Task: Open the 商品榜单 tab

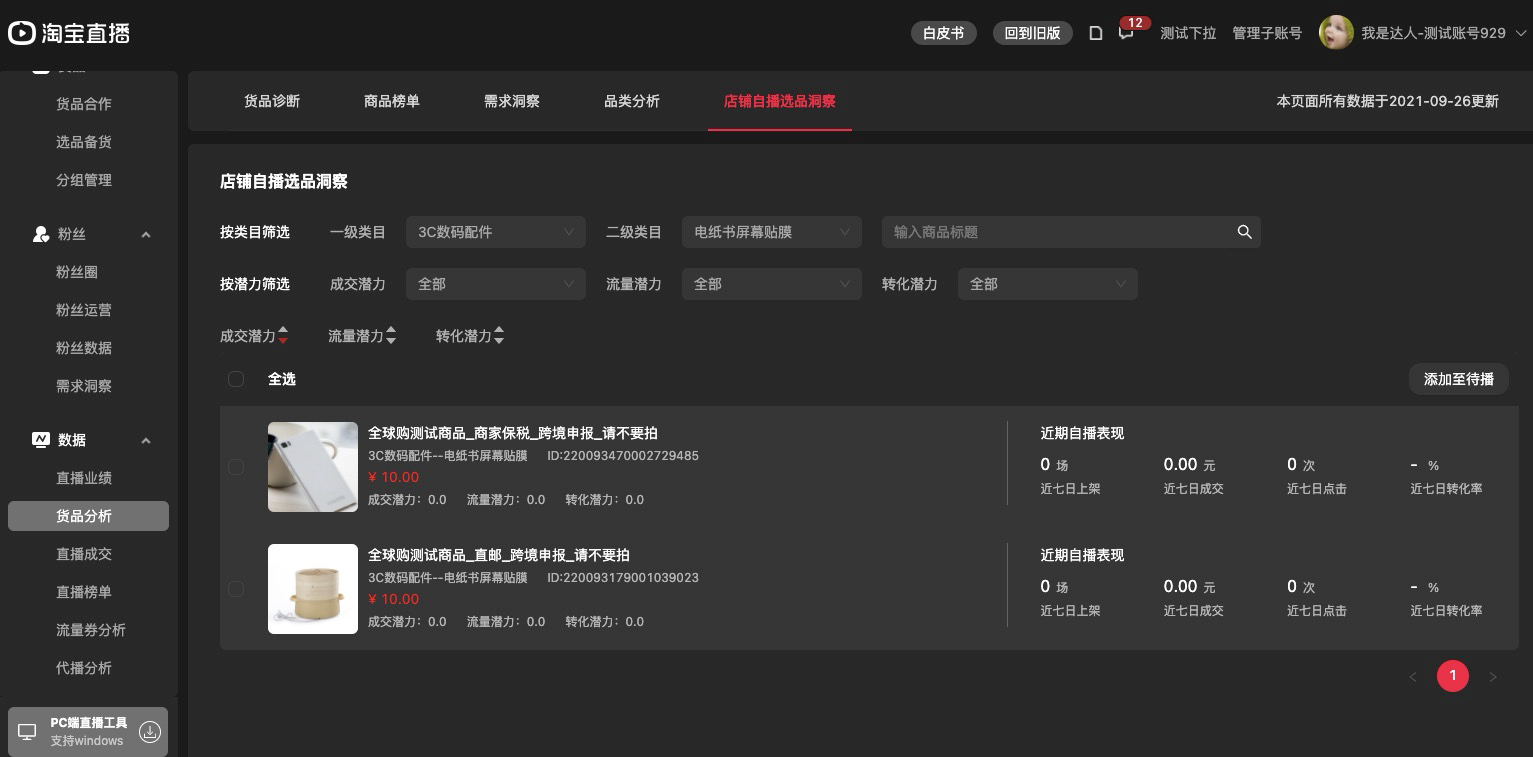Action: point(392,101)
